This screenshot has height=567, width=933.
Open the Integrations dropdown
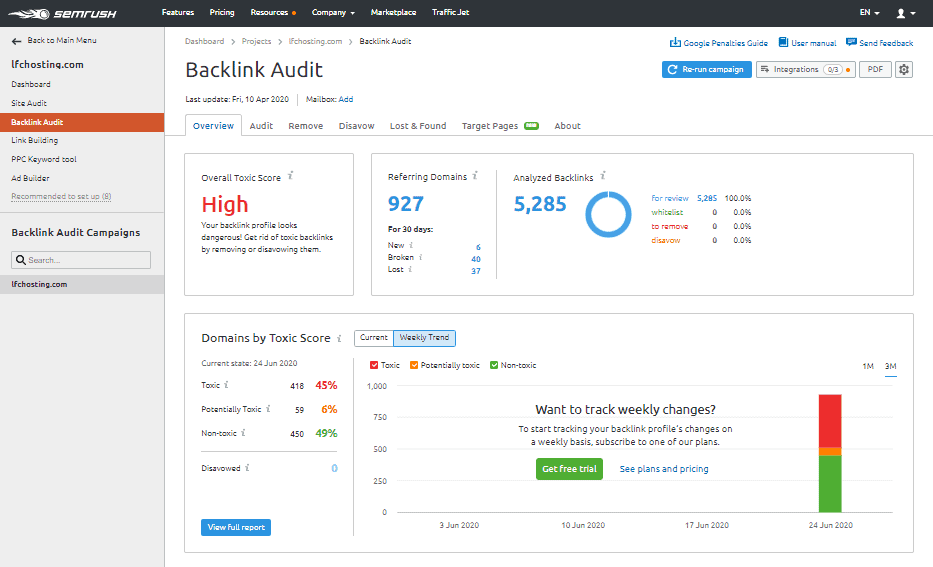pyautogui.click(x=806, y=70)
